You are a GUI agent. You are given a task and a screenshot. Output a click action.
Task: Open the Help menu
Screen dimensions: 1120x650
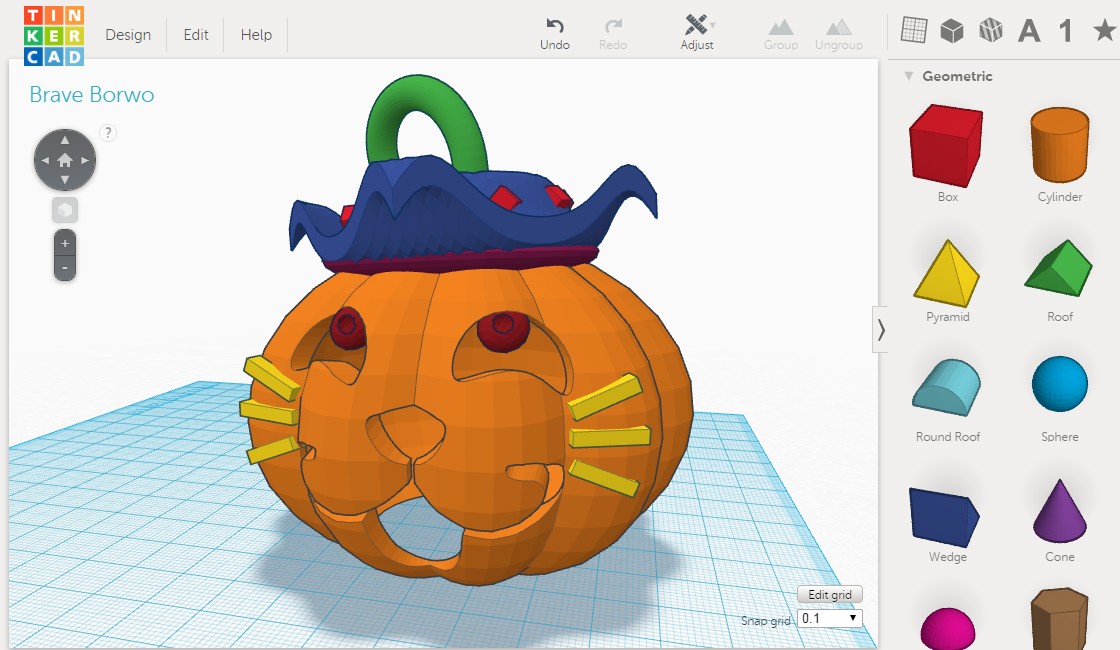[256, 34]
